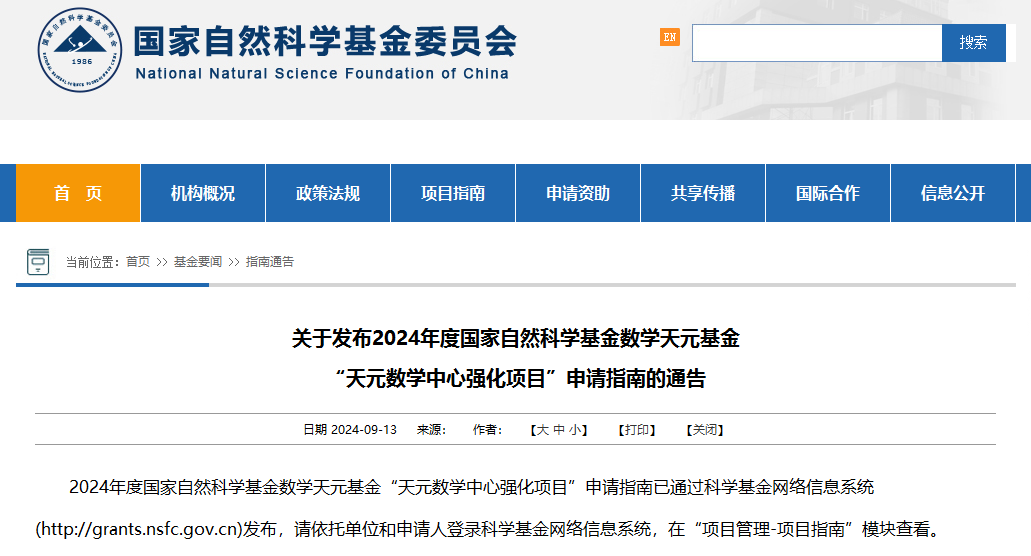The height and width of the screenshot is (556, 1031).
Task: Click the 国家自然科学基金委员会 site title
Action: coord(325,41)
